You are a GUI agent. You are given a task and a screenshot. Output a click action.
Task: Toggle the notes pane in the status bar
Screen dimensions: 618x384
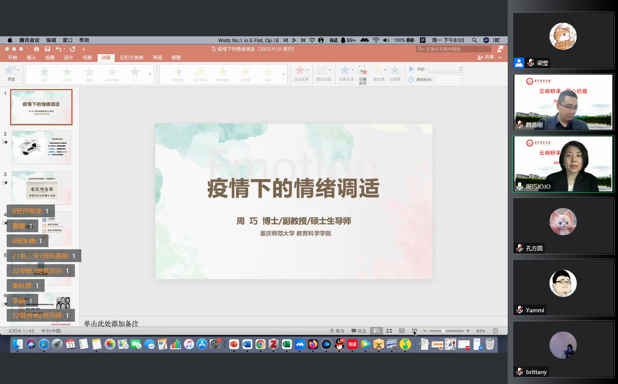pyautogui.click(x=337, y=331)
